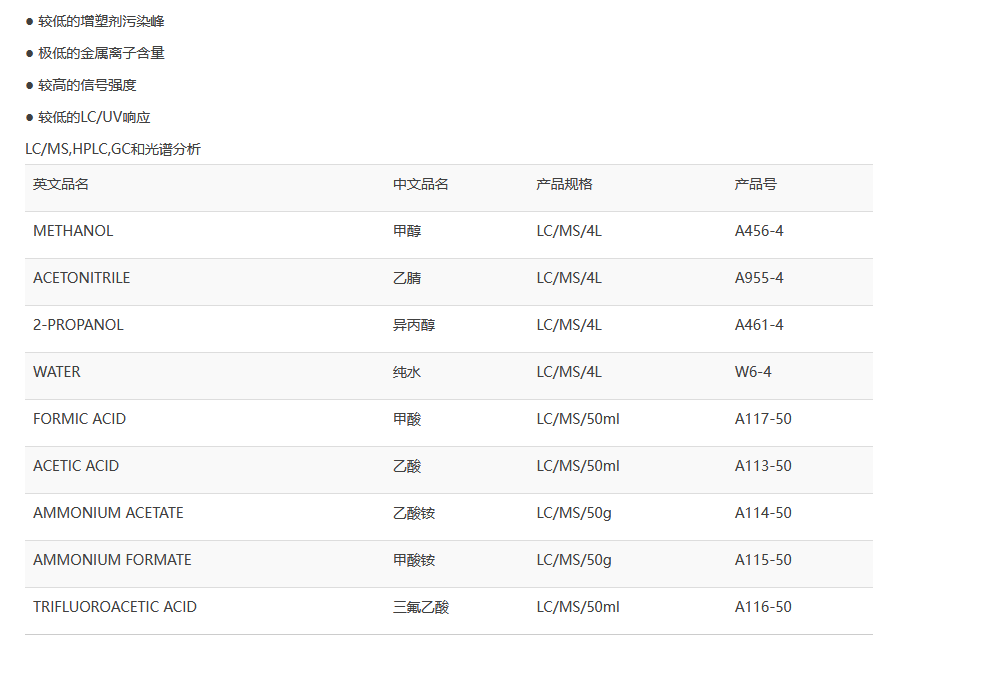998x675 pixels.
Task: Select product number A461-4
Action: (x=759, y=325)
